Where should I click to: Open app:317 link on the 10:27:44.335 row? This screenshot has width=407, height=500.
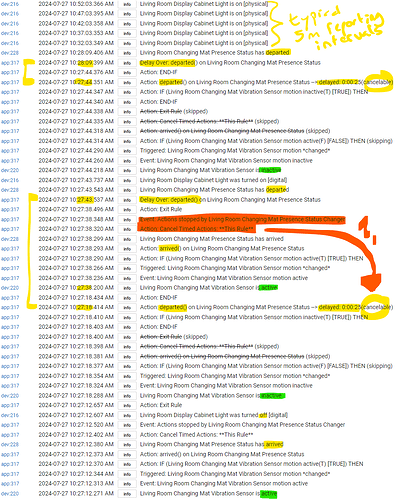coord(10,121)
